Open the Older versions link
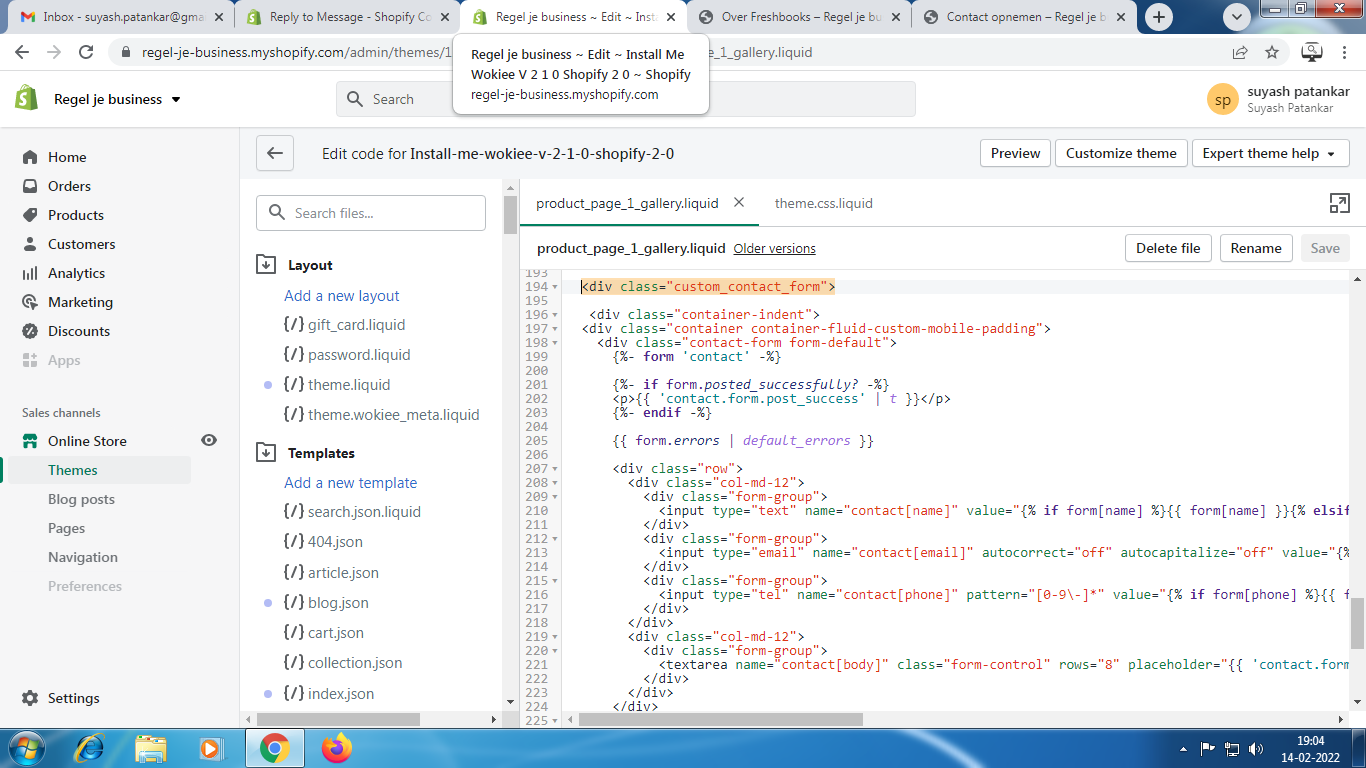This screenshot has width=1366, height=768. (x=774, y=249)
